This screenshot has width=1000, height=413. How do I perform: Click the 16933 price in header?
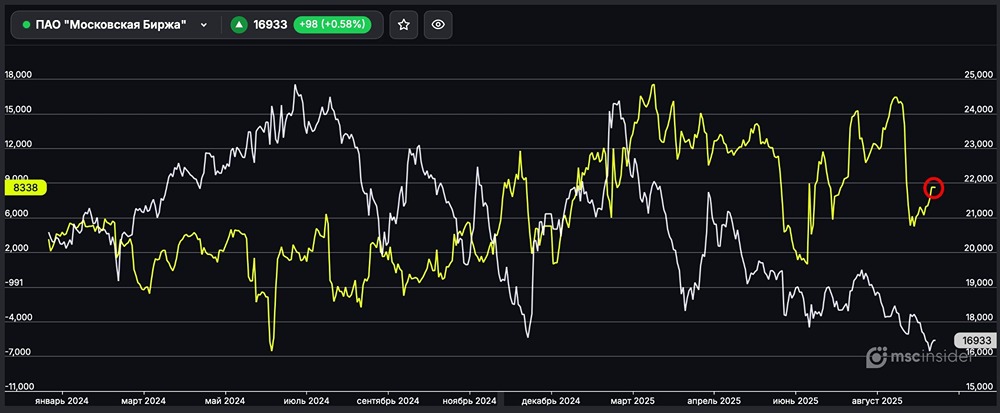click(x=271, y=25)
